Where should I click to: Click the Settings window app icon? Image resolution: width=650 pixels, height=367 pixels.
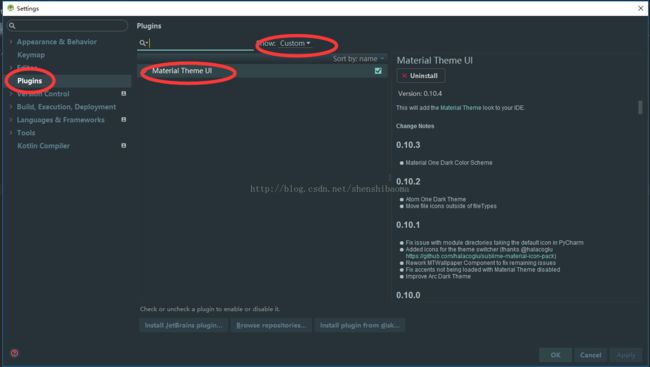(10, 8)
